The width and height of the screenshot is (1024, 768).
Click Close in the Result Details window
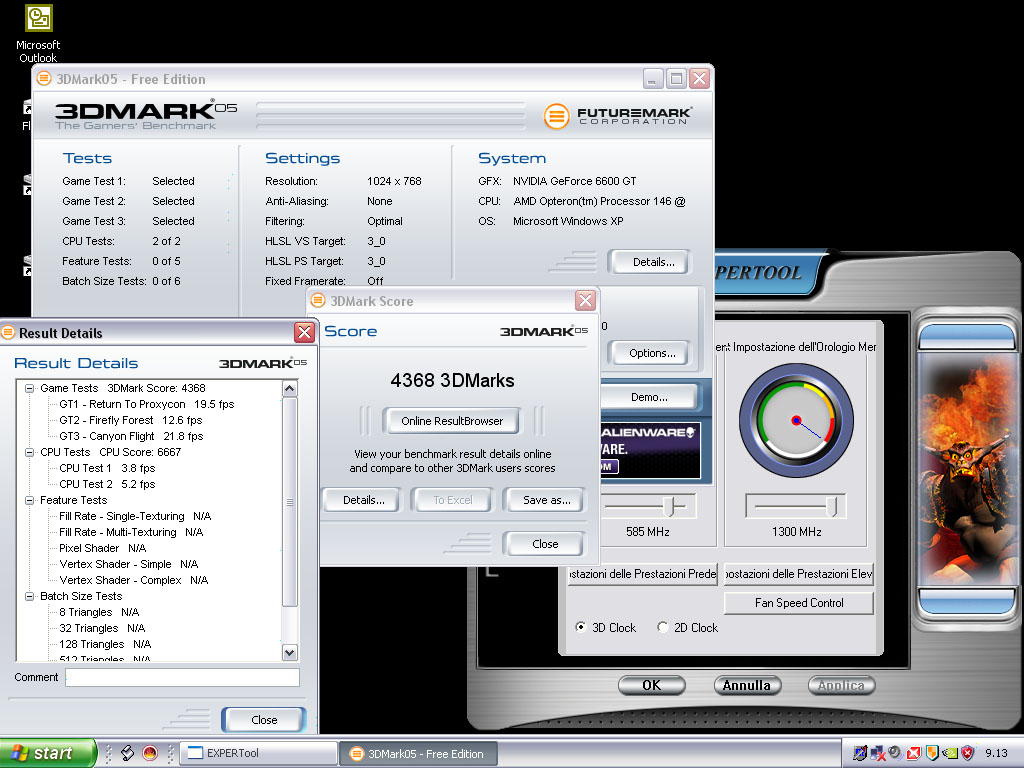(x=264, y=720)
